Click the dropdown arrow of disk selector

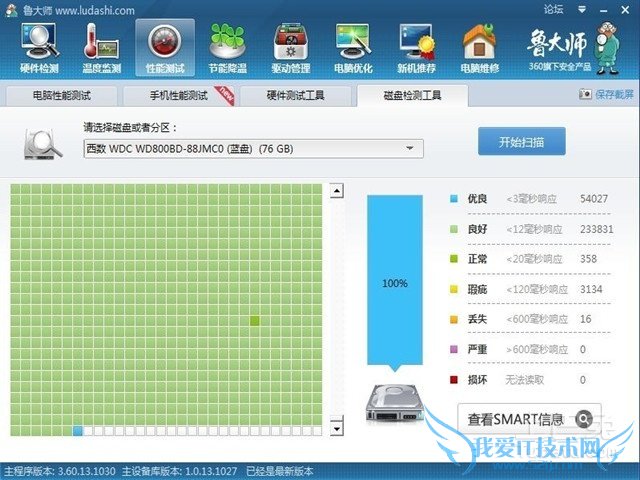[410, 149]
